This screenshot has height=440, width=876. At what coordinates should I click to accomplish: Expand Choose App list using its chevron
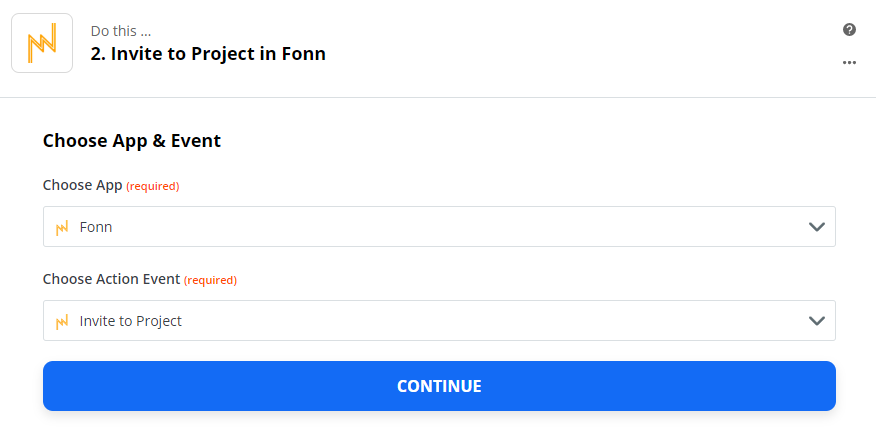(817, 227)
